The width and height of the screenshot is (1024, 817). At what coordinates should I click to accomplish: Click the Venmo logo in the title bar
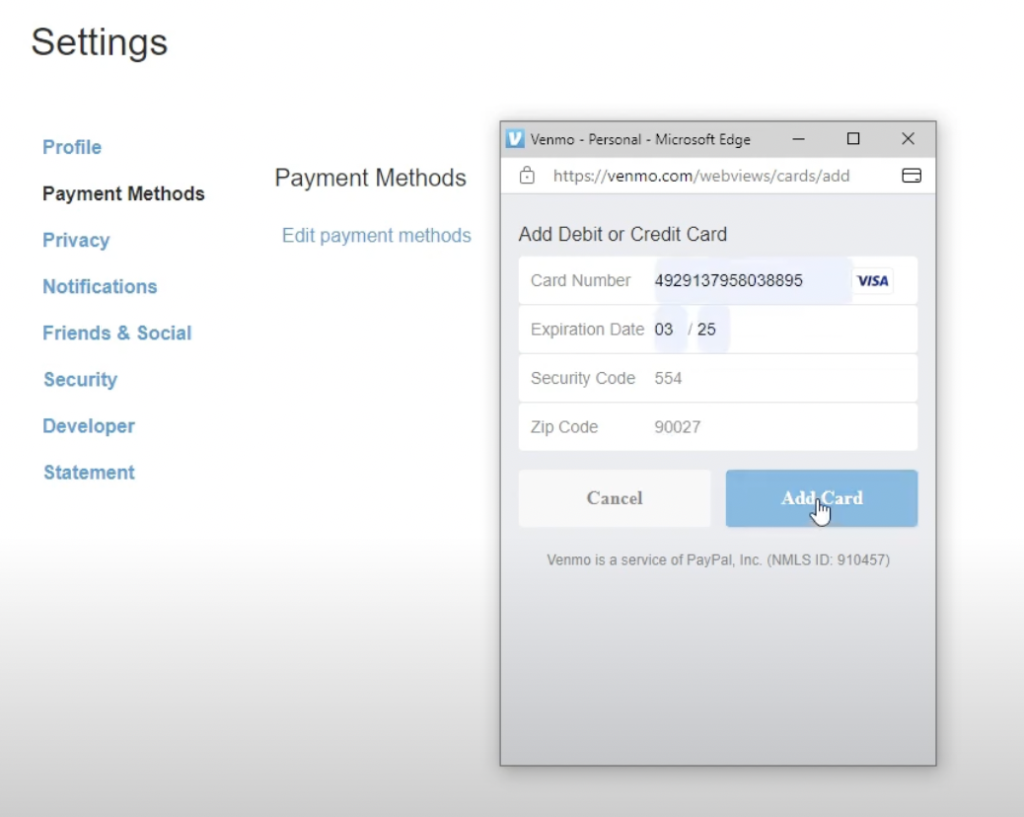coord(514,139)
